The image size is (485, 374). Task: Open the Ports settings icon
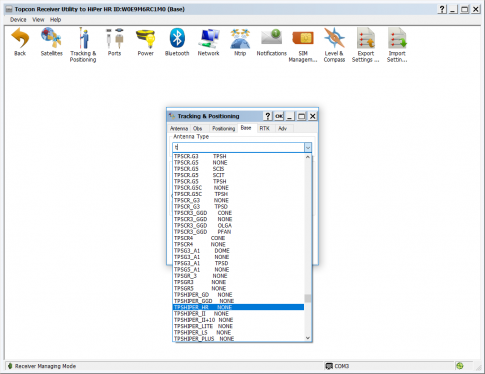114,39
